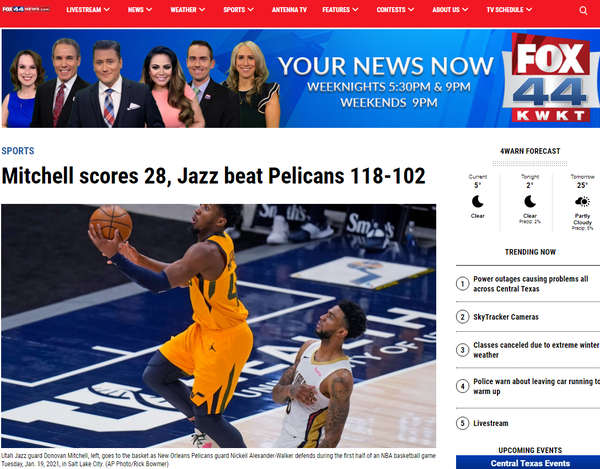Image resolution: width=600 pixels, height=469 pixels.
Task: Open the CONTESTS menu item
Action: (391, 10)
